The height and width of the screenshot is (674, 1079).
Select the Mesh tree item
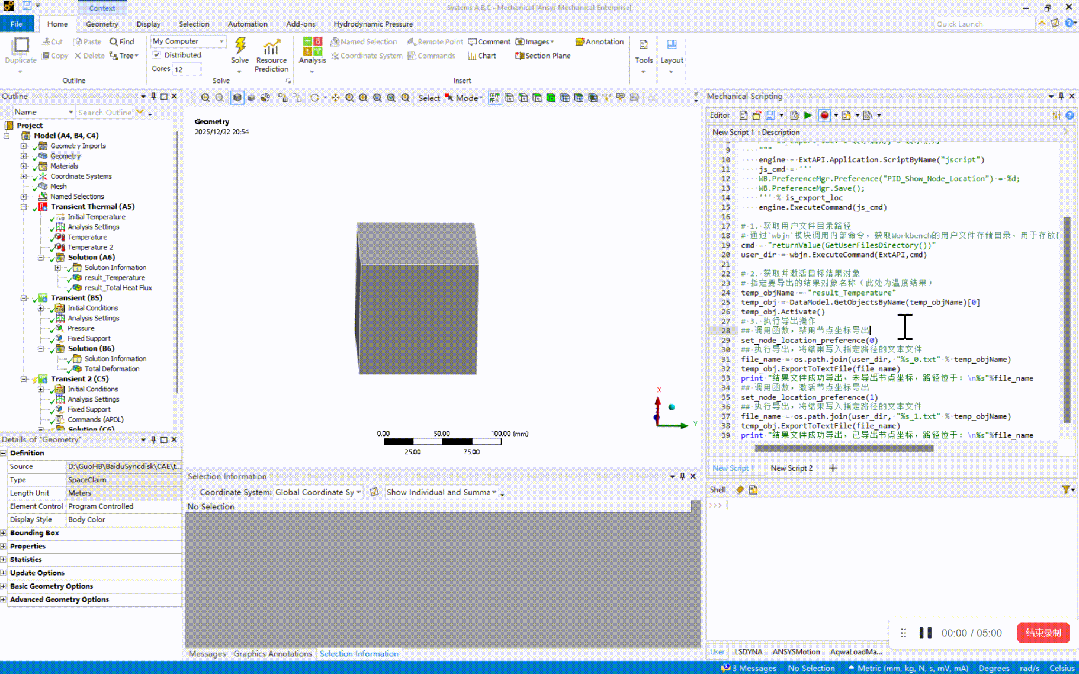(58, 187)
